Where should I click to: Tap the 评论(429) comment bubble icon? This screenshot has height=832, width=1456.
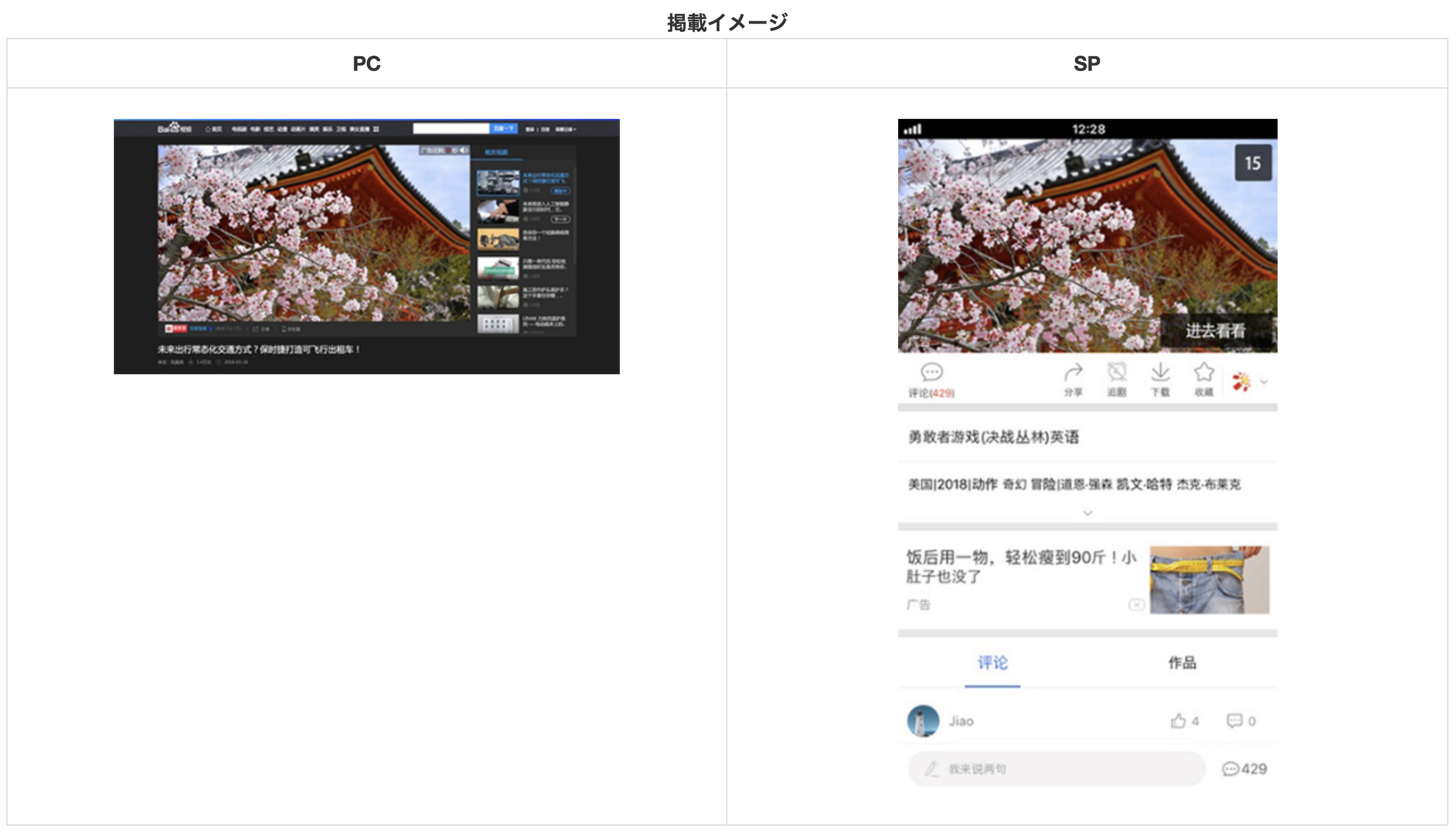click(x=931, y=373)
